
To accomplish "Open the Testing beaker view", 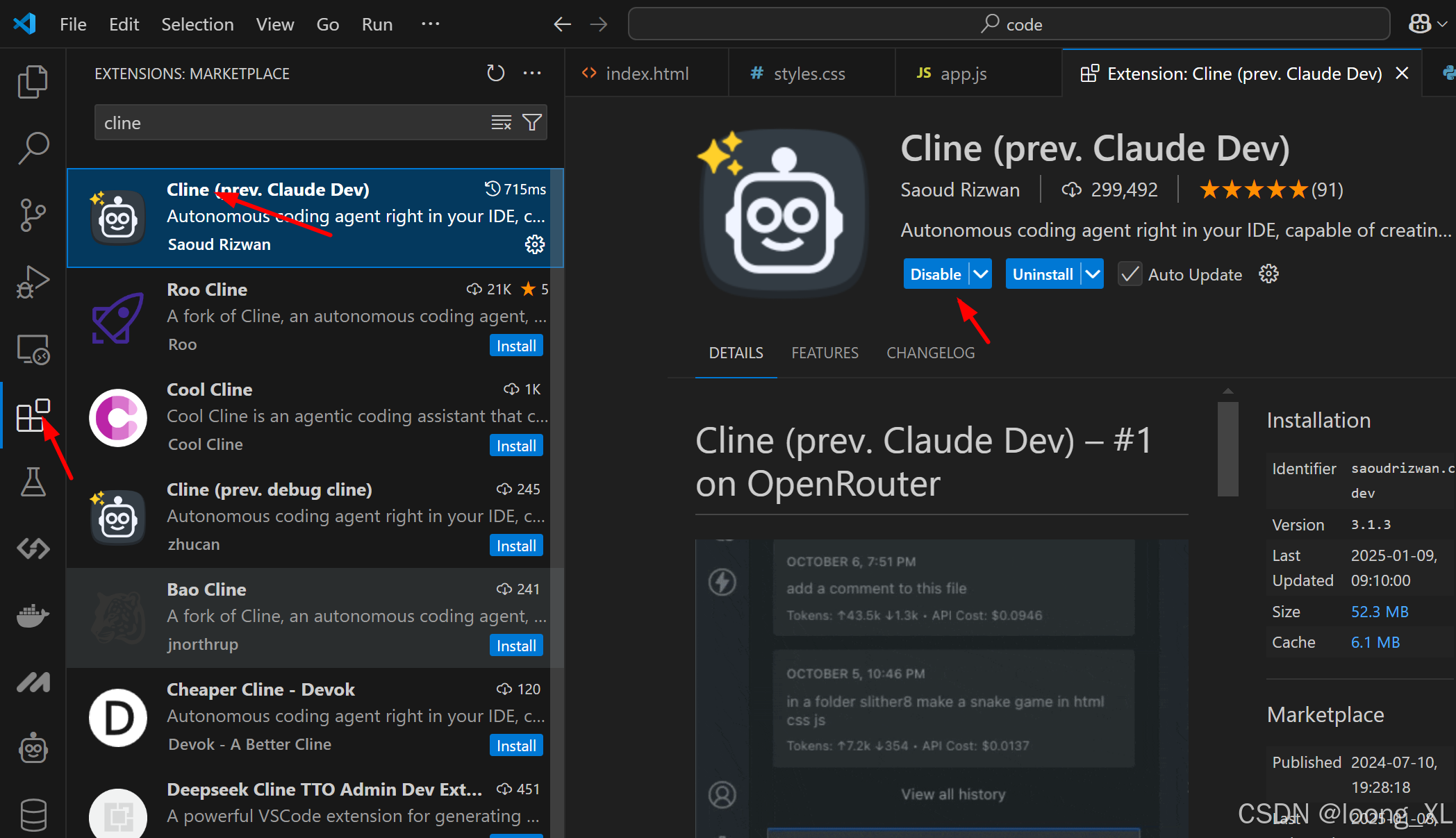I will pos(33,481).
